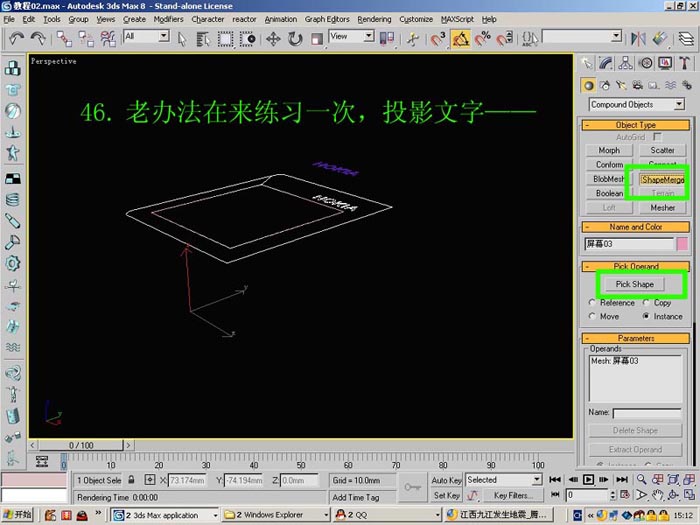Image resolution: width=700 pixels, height=525 pixels.
Task: Open the Customize menu
Action: (x=416, y=19)
